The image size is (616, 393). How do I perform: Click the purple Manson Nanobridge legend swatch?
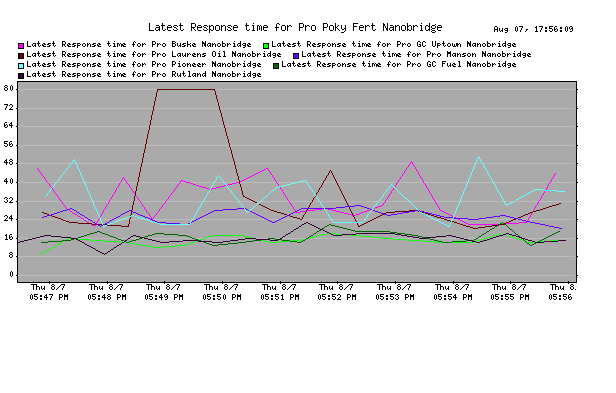coord(296,56)
